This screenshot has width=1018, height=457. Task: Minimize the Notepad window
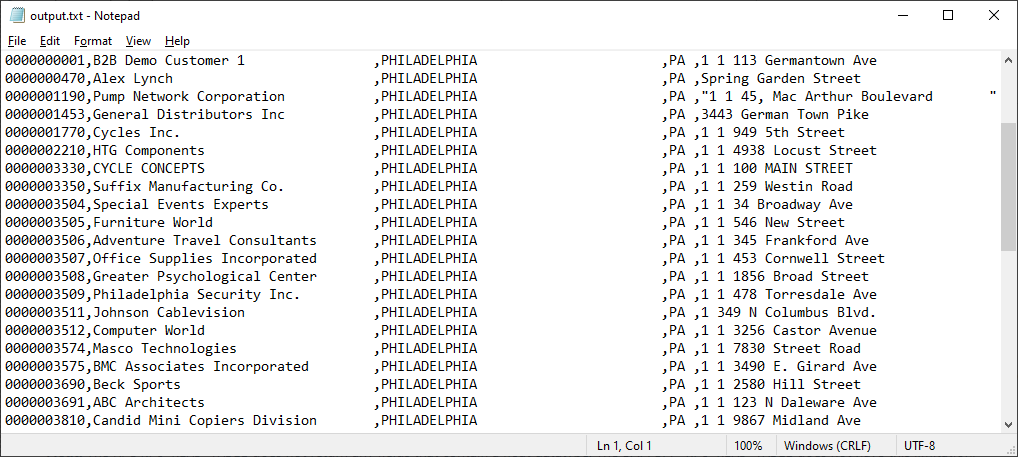[x=902, y=15]
